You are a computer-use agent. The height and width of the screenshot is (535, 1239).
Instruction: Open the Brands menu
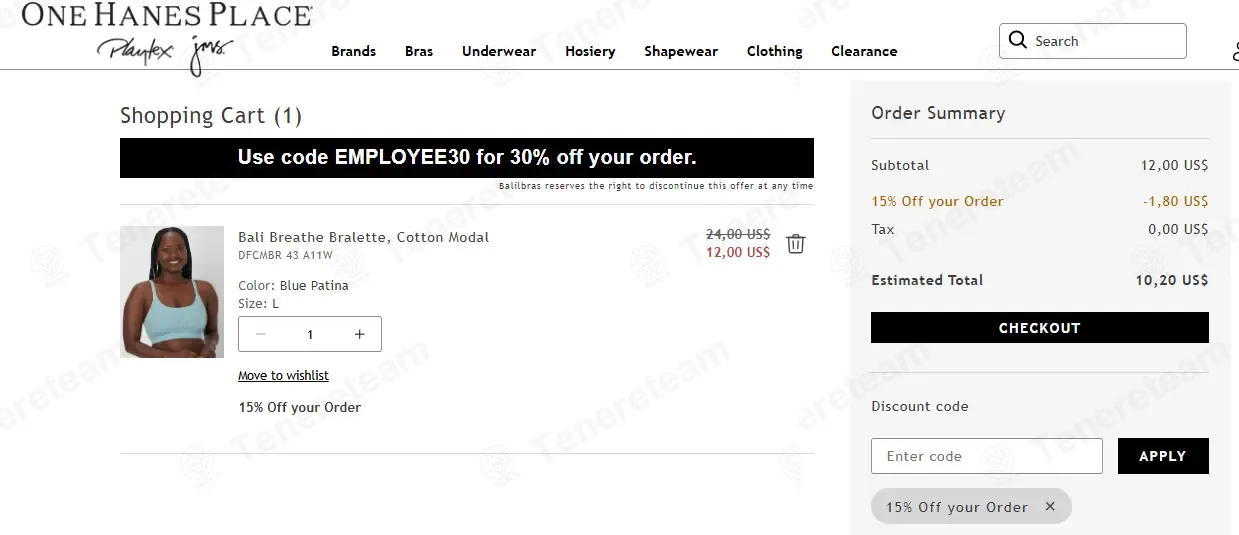[354, 51]
